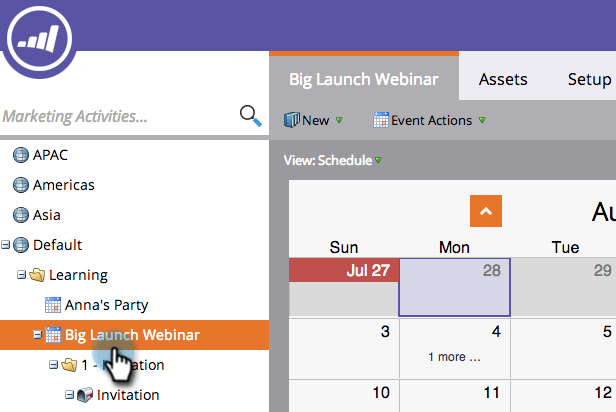Click the Marketo logo icon
Image resolution: width=616 pixels, height=412 pixels.
pyautogui.click(x=39, y=39)
